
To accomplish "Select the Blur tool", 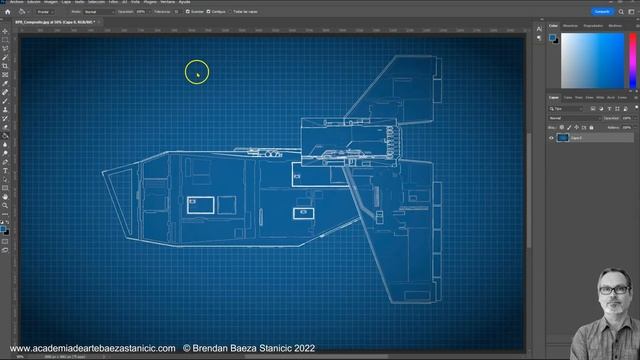I will pyautogui.click(x=5, y=144).
